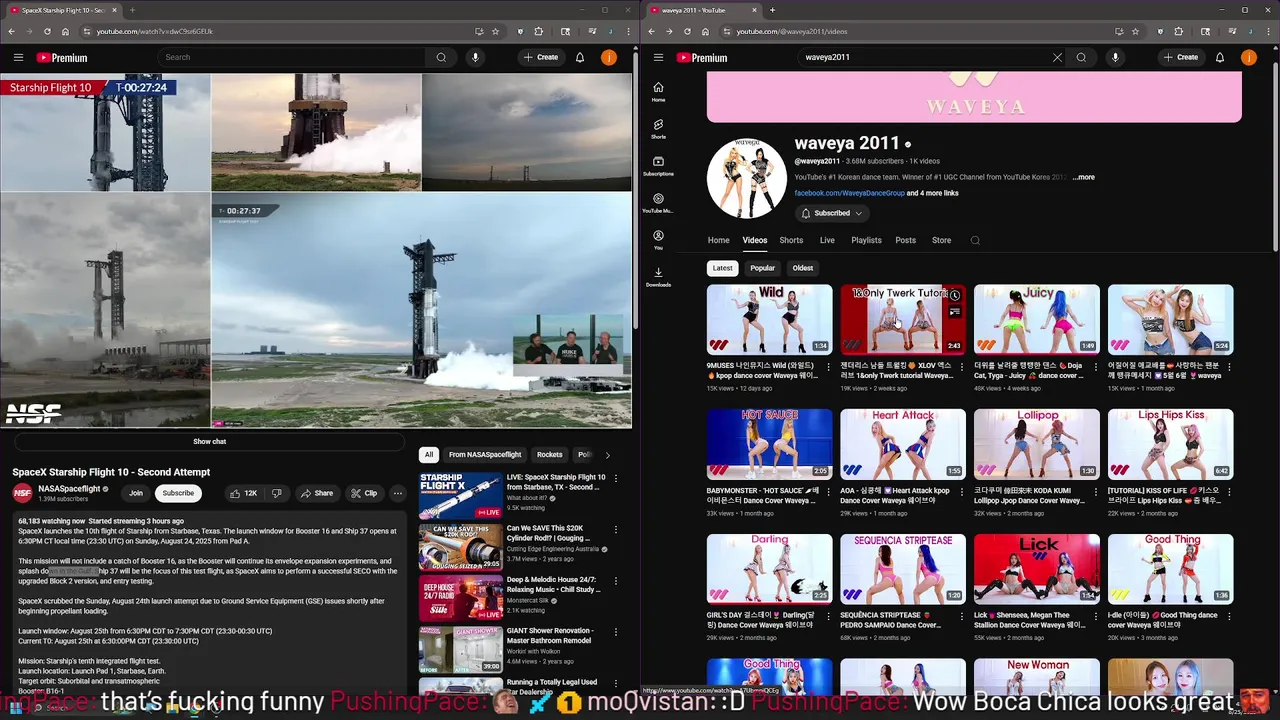
Task: Open the Heart Attack dance cover thumbnail
Action: pos(902,444)
